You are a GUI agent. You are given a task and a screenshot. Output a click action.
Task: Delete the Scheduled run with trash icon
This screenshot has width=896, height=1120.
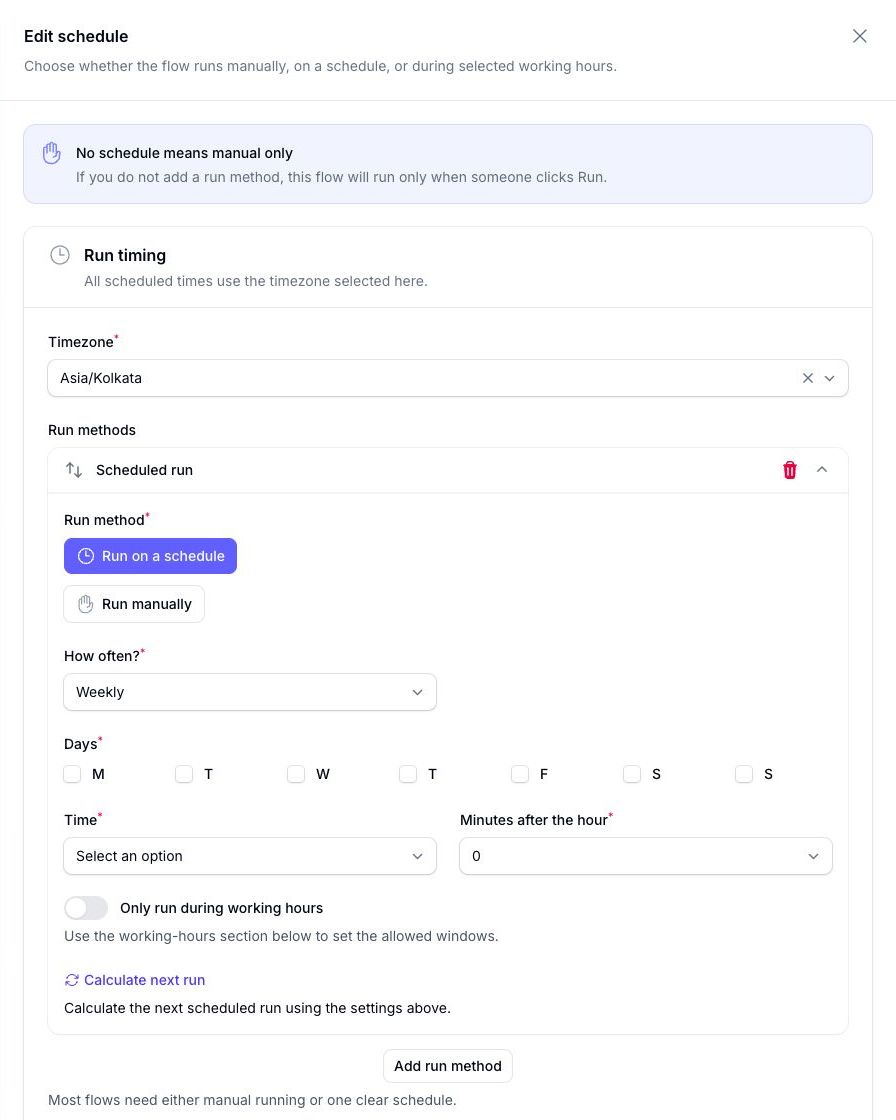point(790,470)
